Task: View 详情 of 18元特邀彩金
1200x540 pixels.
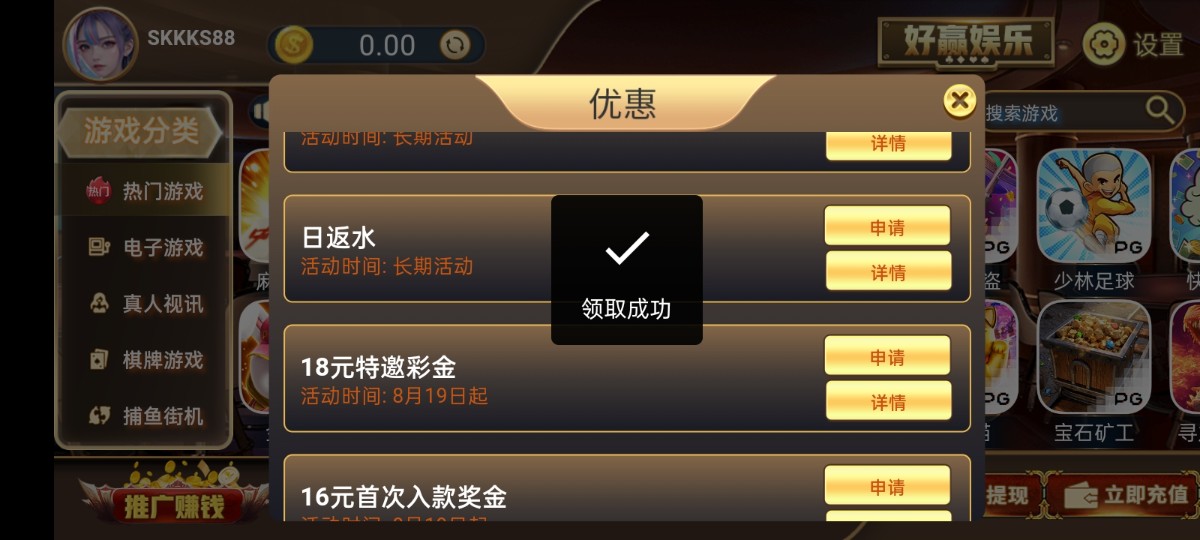Action: click(x=887, y=401)
